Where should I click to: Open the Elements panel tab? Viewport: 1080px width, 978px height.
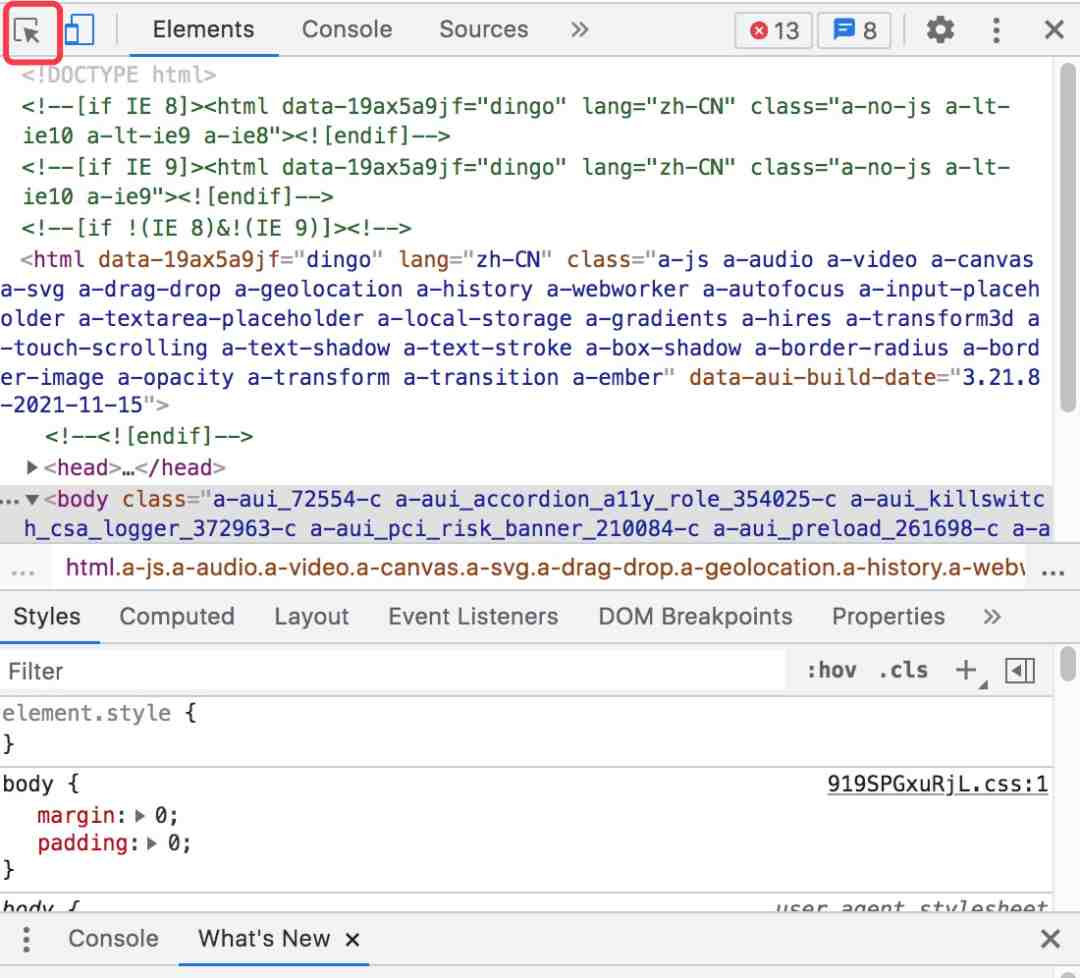pos(203,30)
